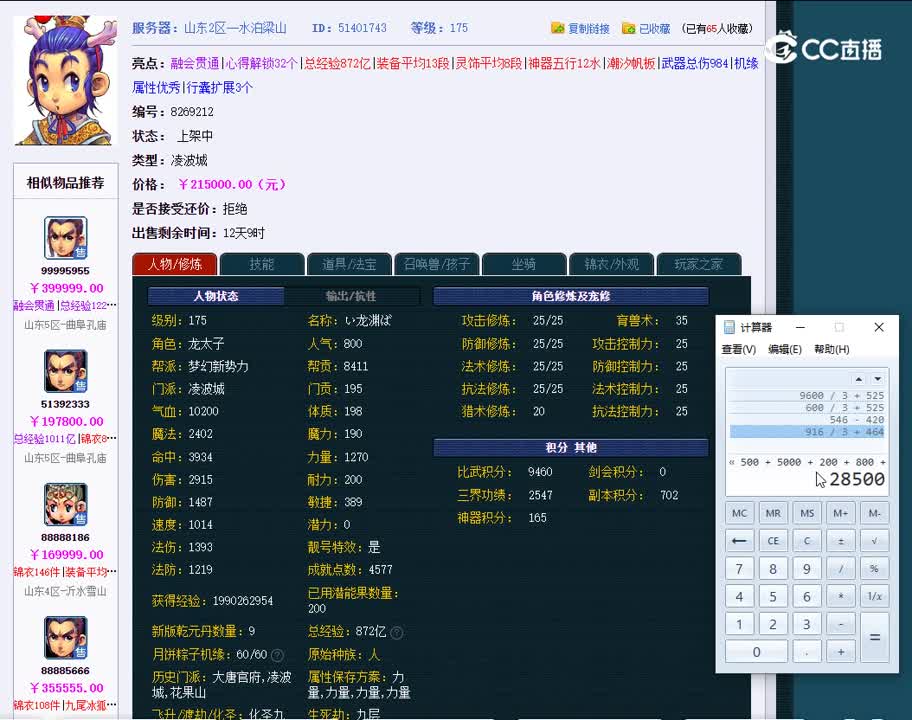Click help icon next to 总经验 872亿
The image size is (912, 720).
tap(397, 632)
